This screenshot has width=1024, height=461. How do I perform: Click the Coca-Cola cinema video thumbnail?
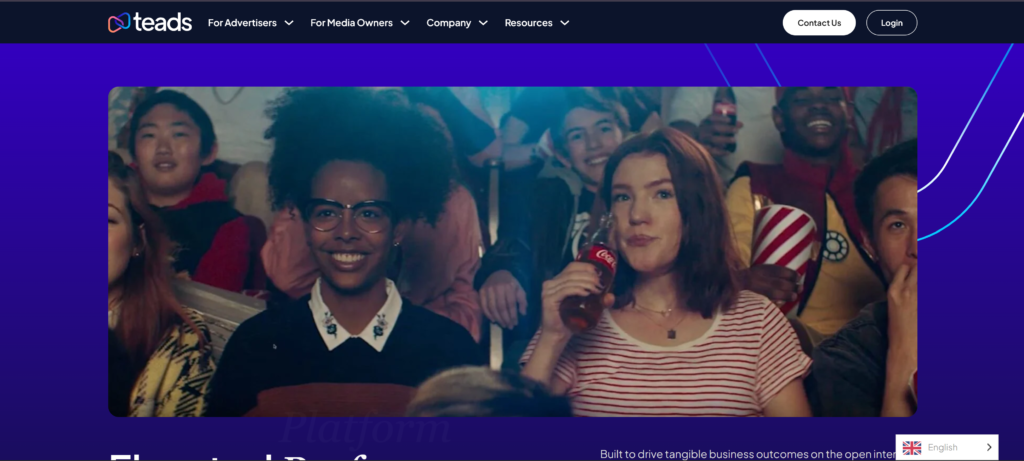(x=513, y=251)
